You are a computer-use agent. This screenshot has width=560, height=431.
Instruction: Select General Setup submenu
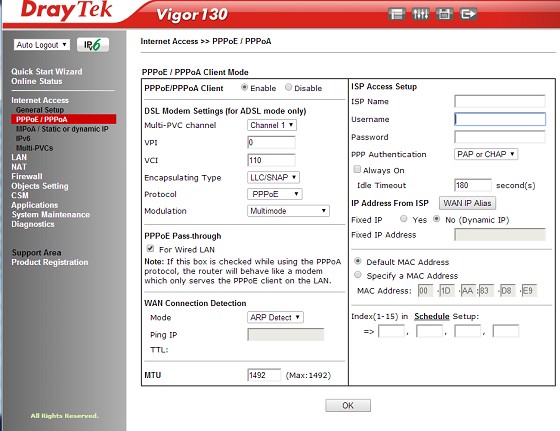40,110
